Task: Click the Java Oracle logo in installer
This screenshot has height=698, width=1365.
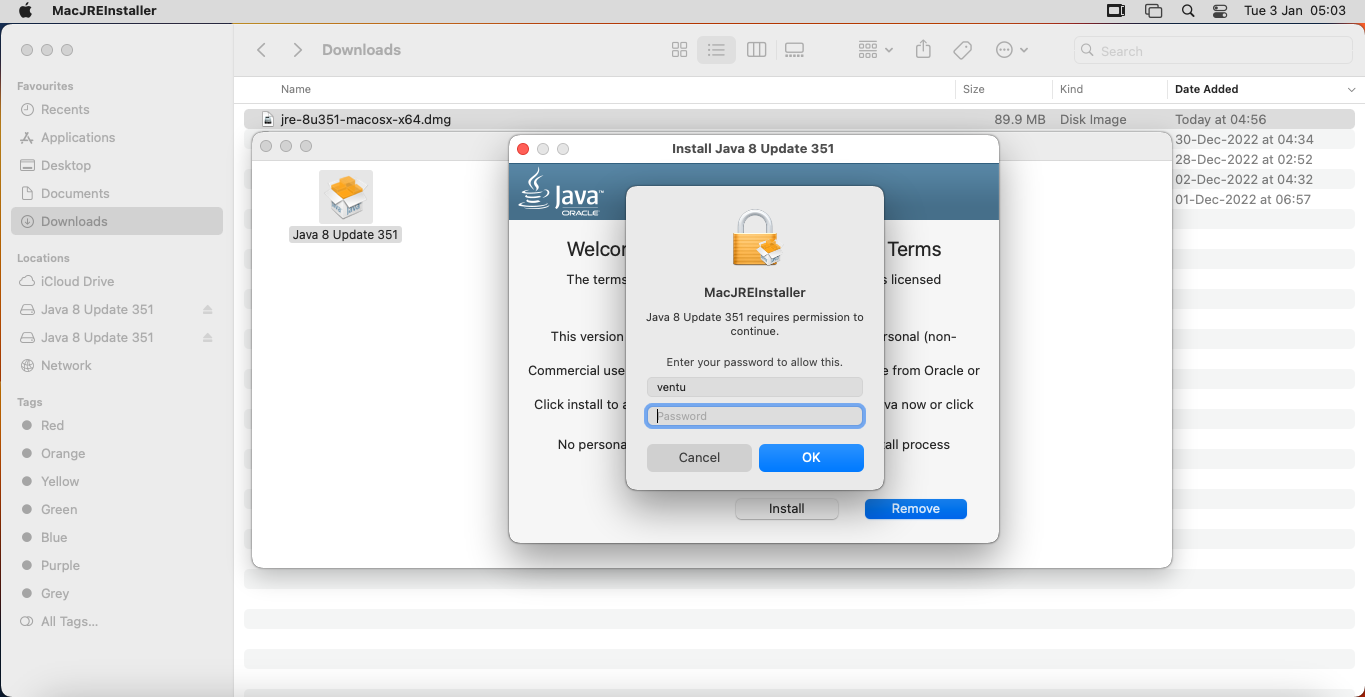Action: tap(560, 192)
